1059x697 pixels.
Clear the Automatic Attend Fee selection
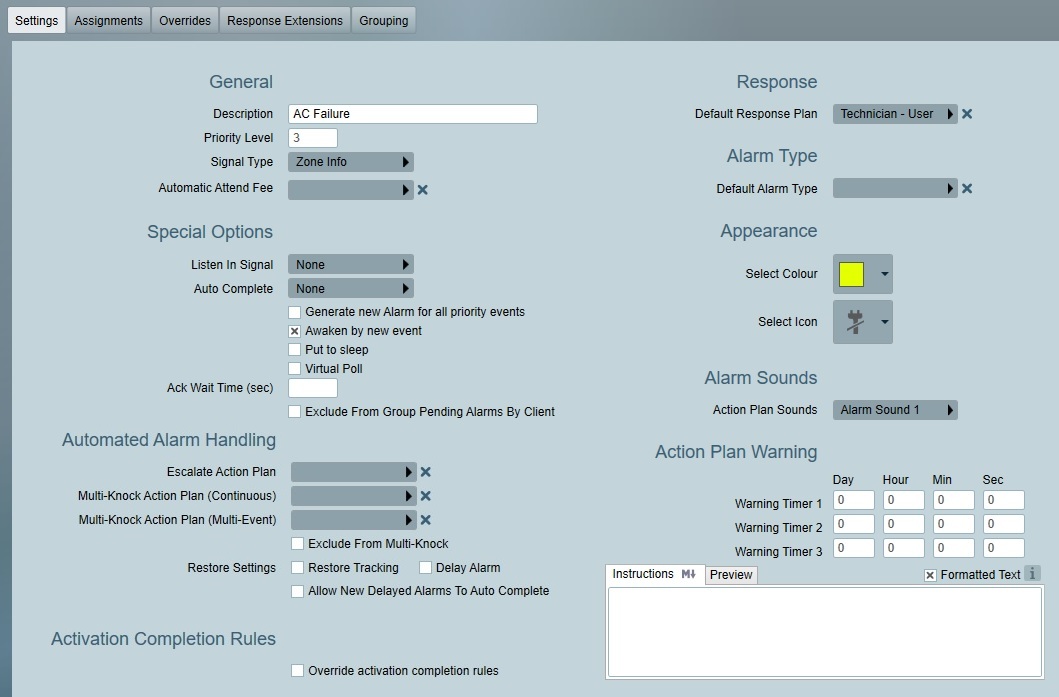[423, 190]
